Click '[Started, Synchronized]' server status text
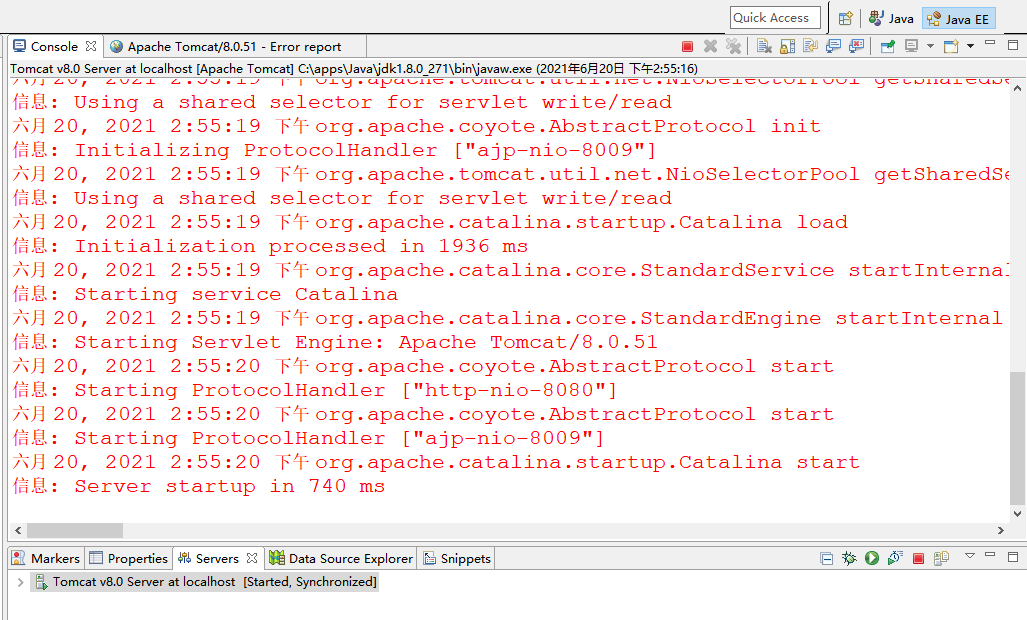Viewport: 1027px width, 620px height. 310,581
